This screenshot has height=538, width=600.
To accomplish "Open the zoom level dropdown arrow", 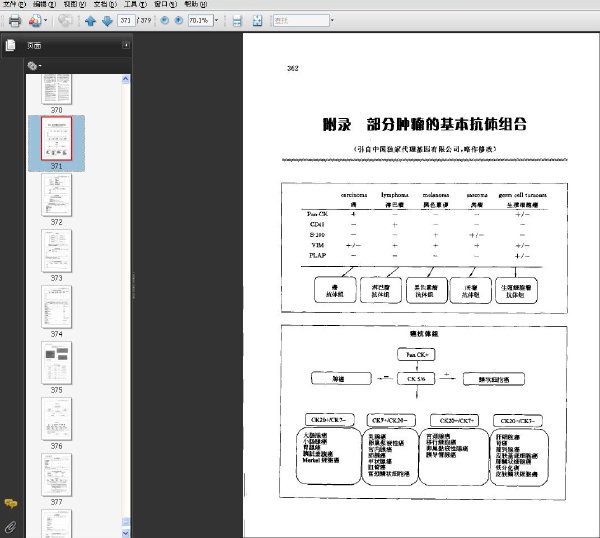I will pos(216,20).
